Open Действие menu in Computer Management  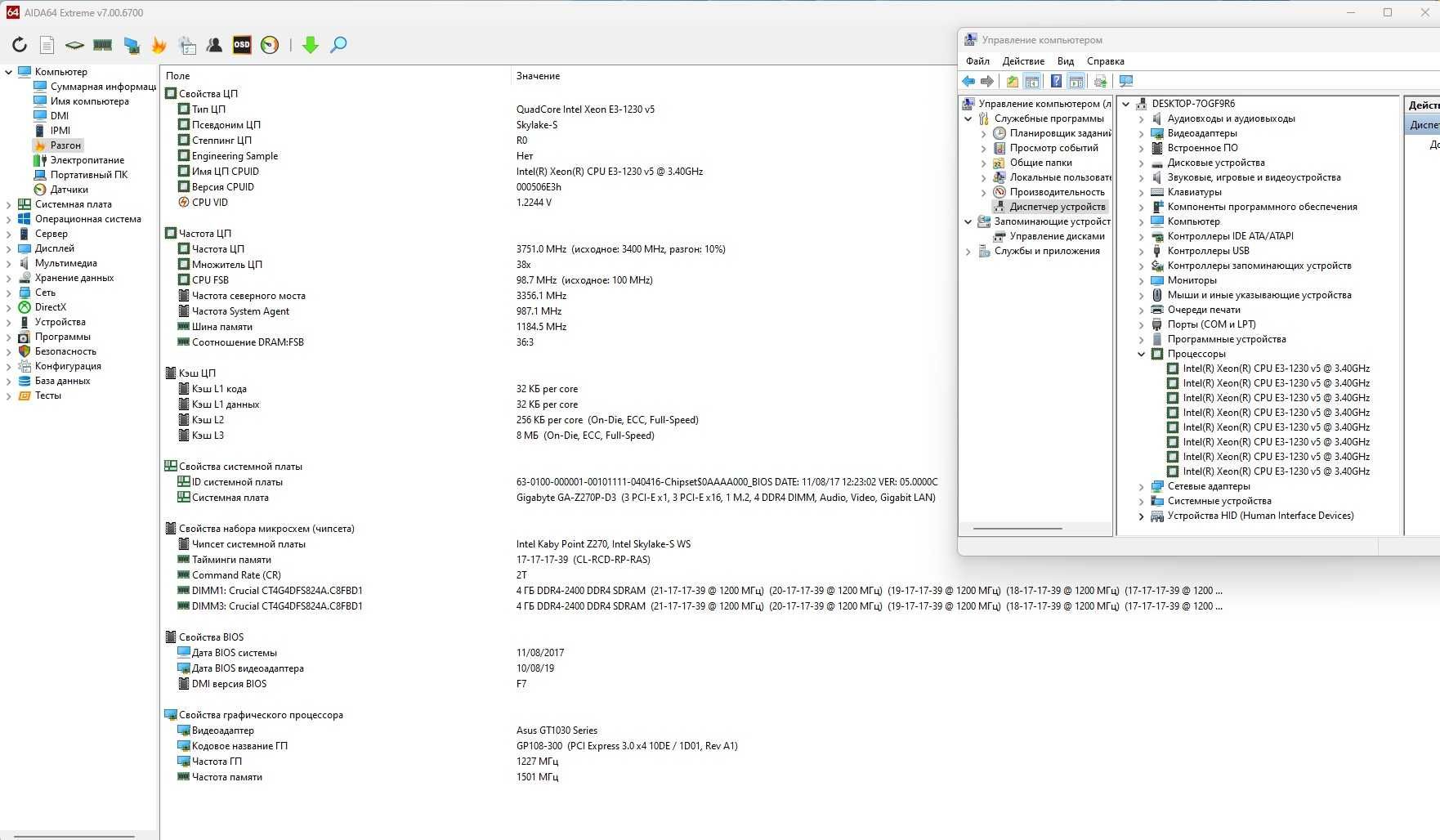click(1023, 61)
